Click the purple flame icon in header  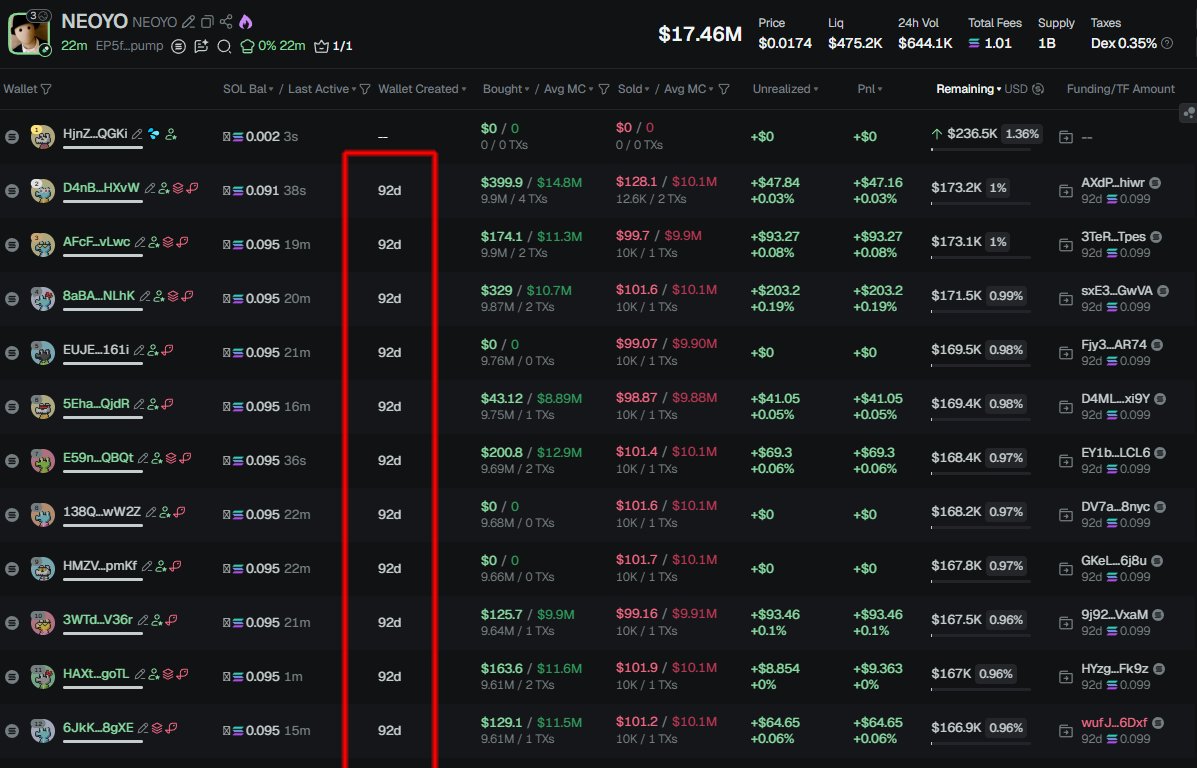pos(245,22)
